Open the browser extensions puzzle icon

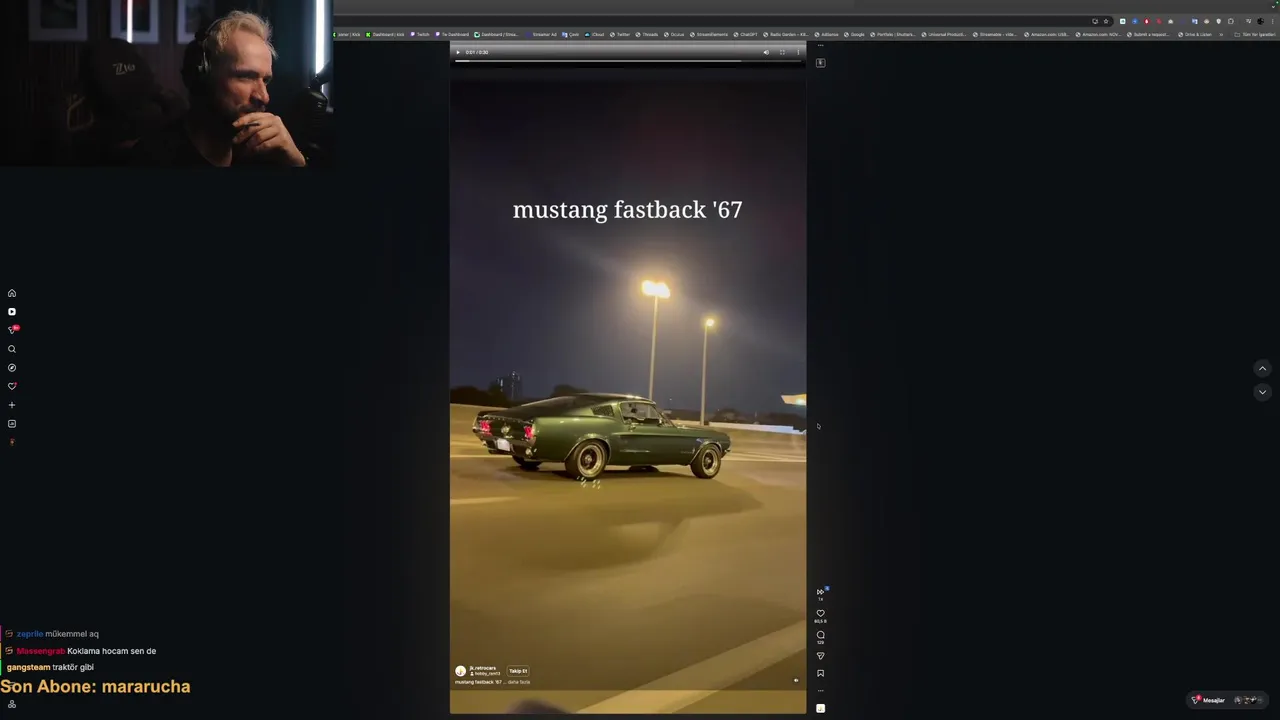(x=1231, y=20)
